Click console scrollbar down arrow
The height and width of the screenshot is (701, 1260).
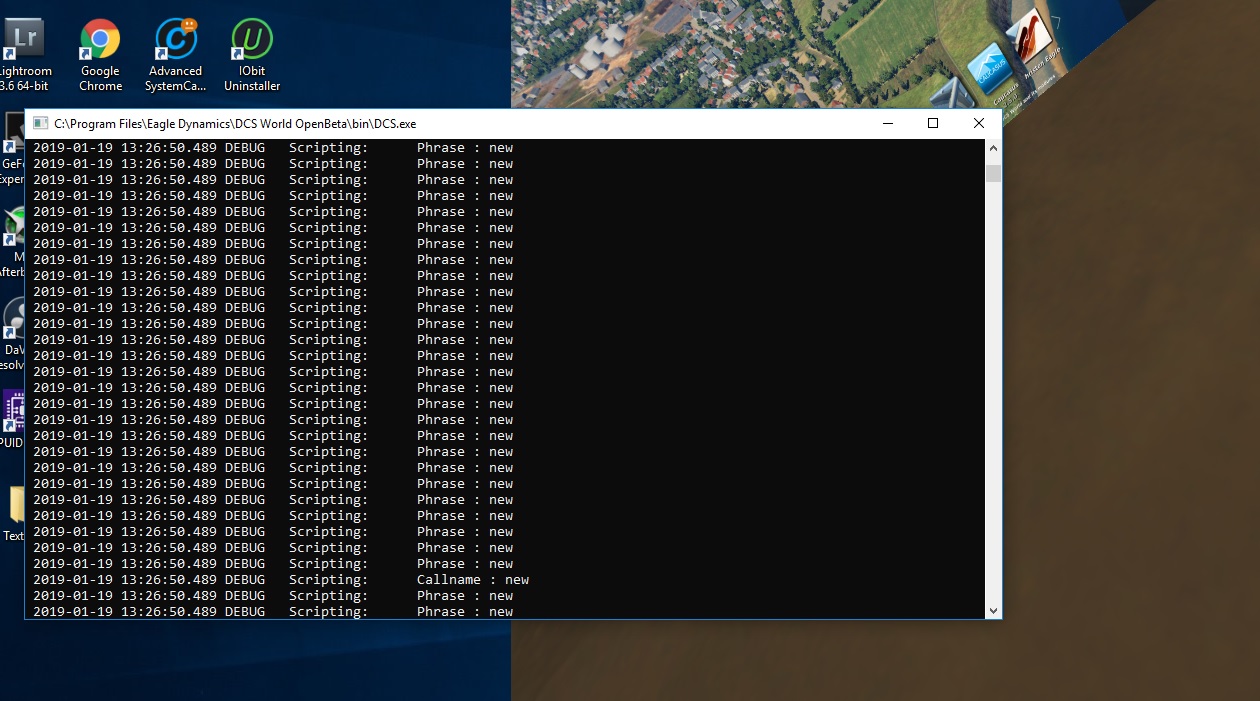click(x=993, y=610)
